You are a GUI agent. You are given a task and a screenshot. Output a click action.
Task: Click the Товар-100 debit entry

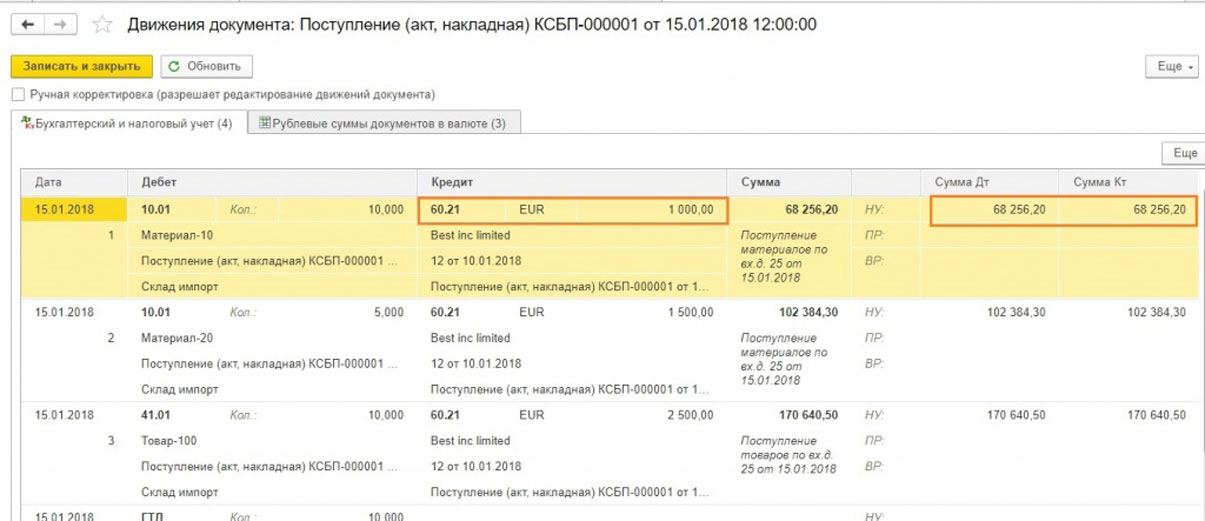(165, 441)
